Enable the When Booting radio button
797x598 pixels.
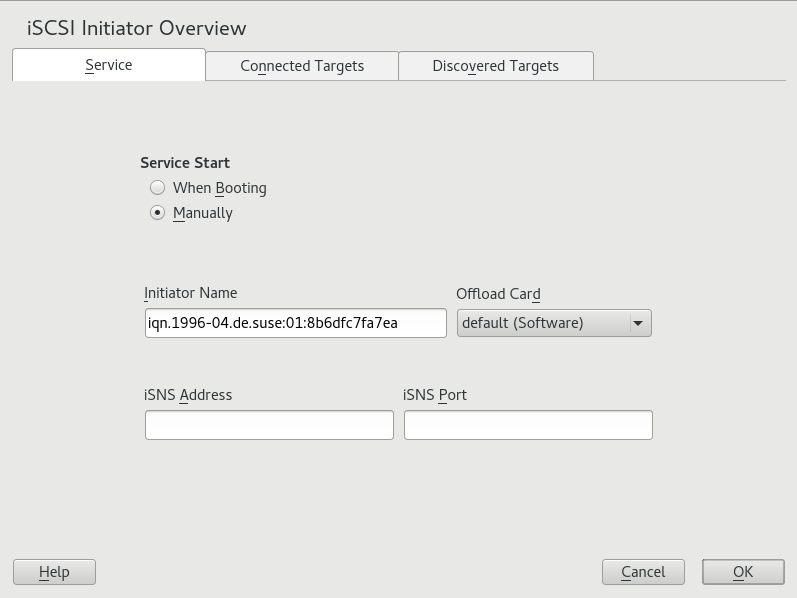click(158, 188)
